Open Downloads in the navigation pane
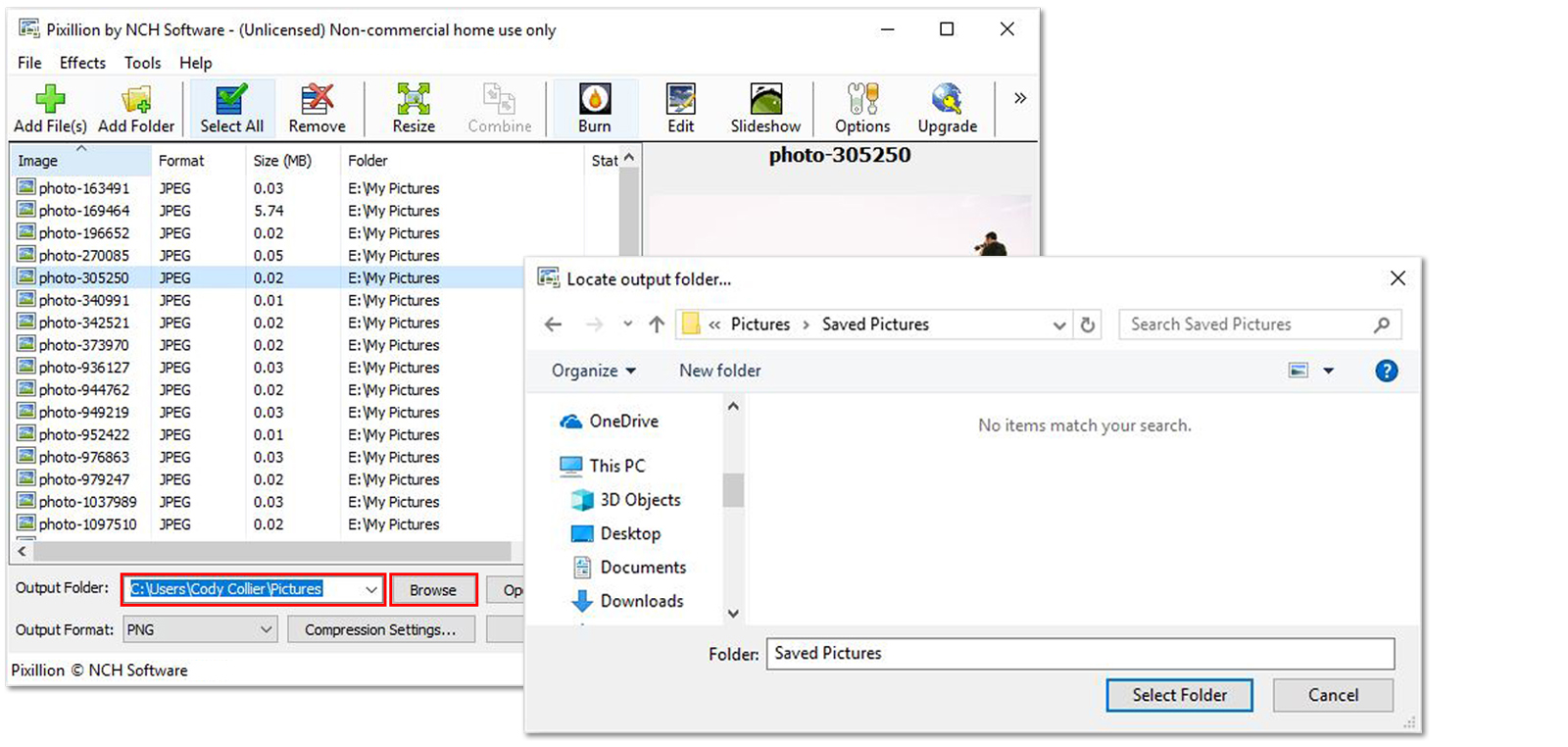The image size is (1568, 747). 627,601
